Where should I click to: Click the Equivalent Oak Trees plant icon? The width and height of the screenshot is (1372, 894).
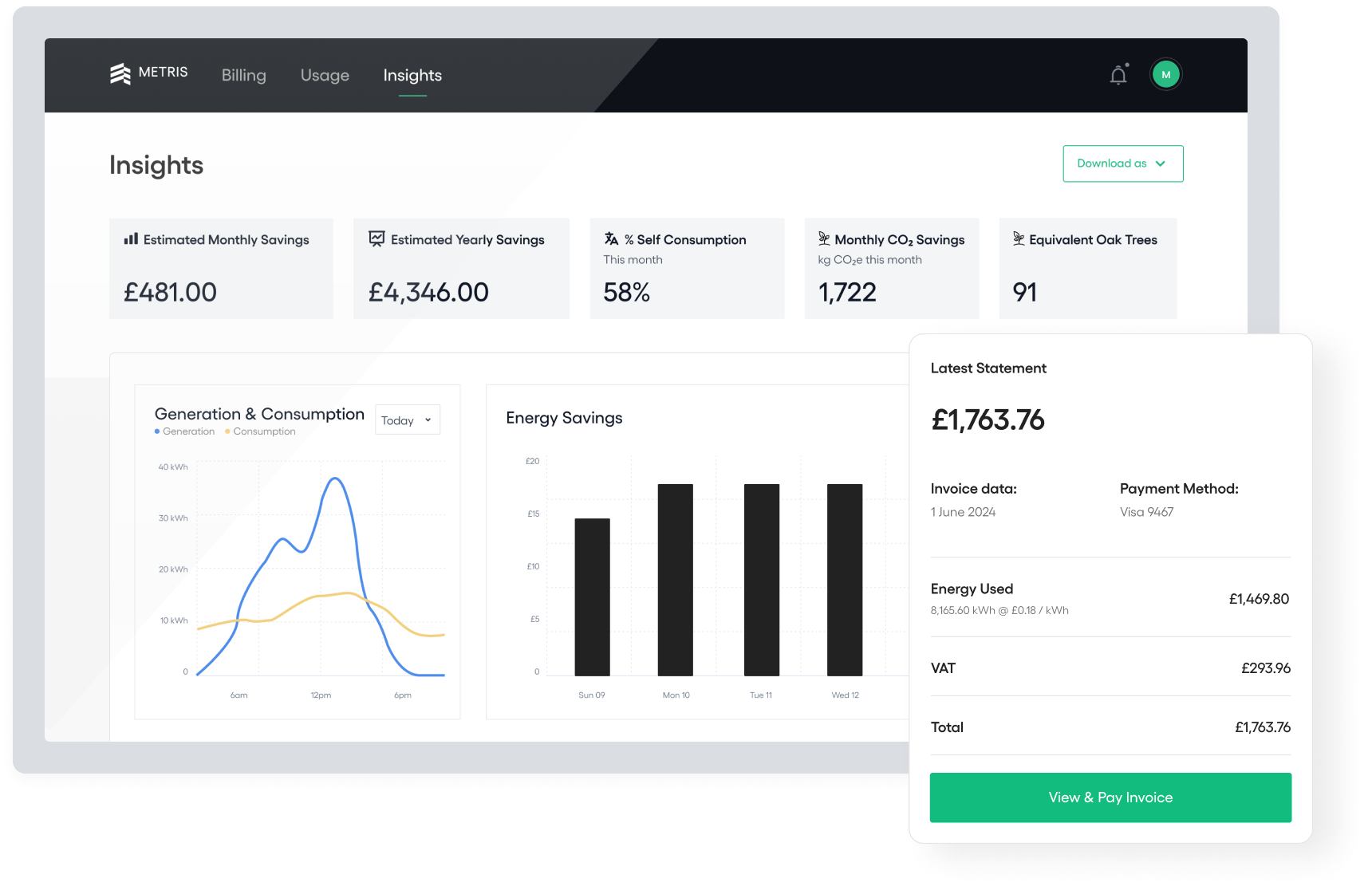(x=1019, y=239)
